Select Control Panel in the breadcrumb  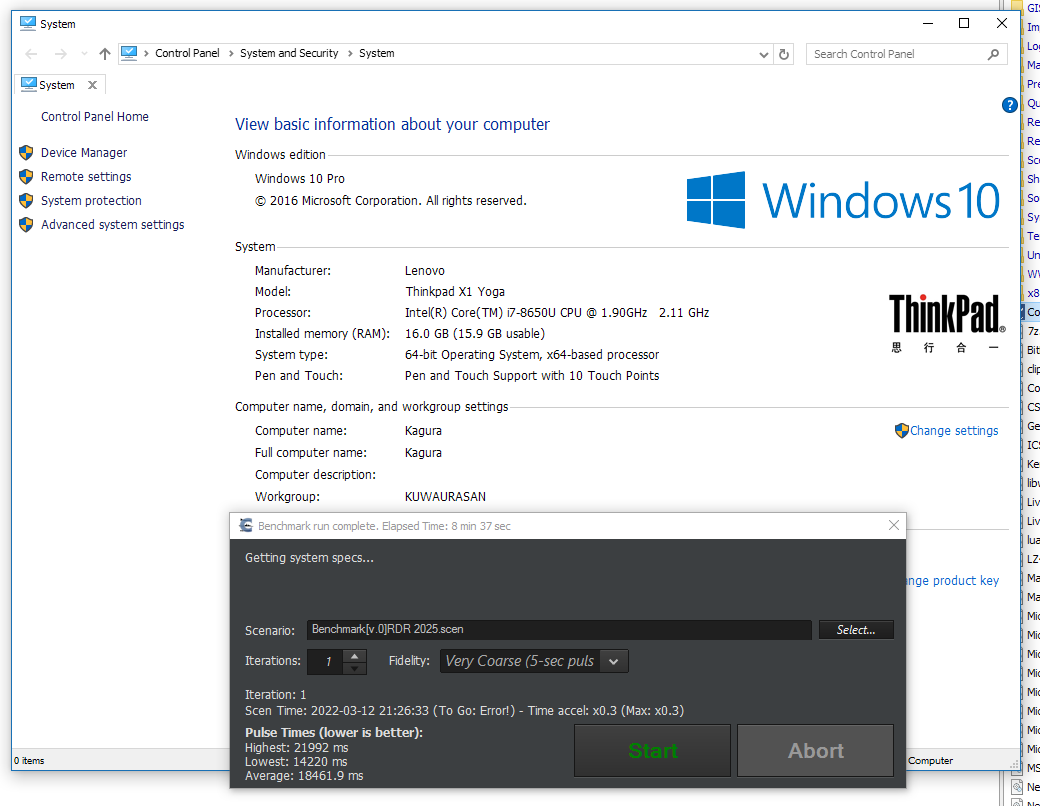click(187, 53)
